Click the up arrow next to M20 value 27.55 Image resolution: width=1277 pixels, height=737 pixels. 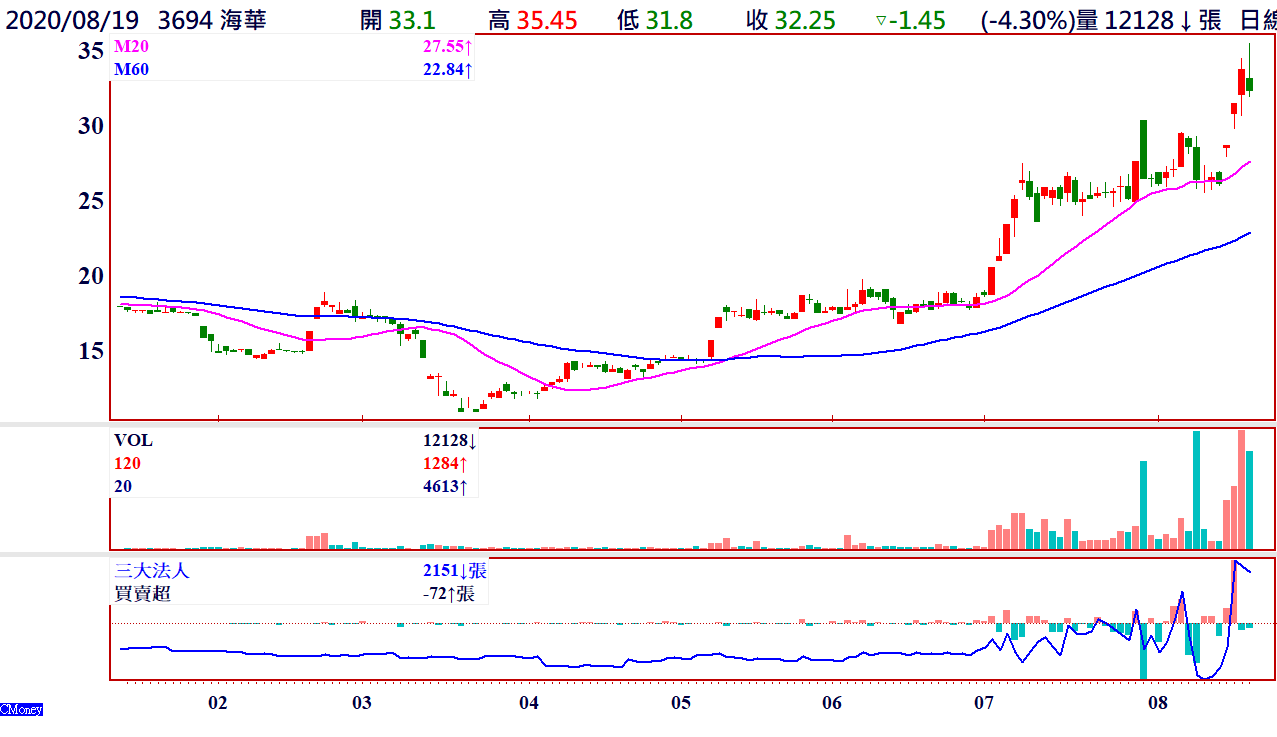(x=468, y=47)
